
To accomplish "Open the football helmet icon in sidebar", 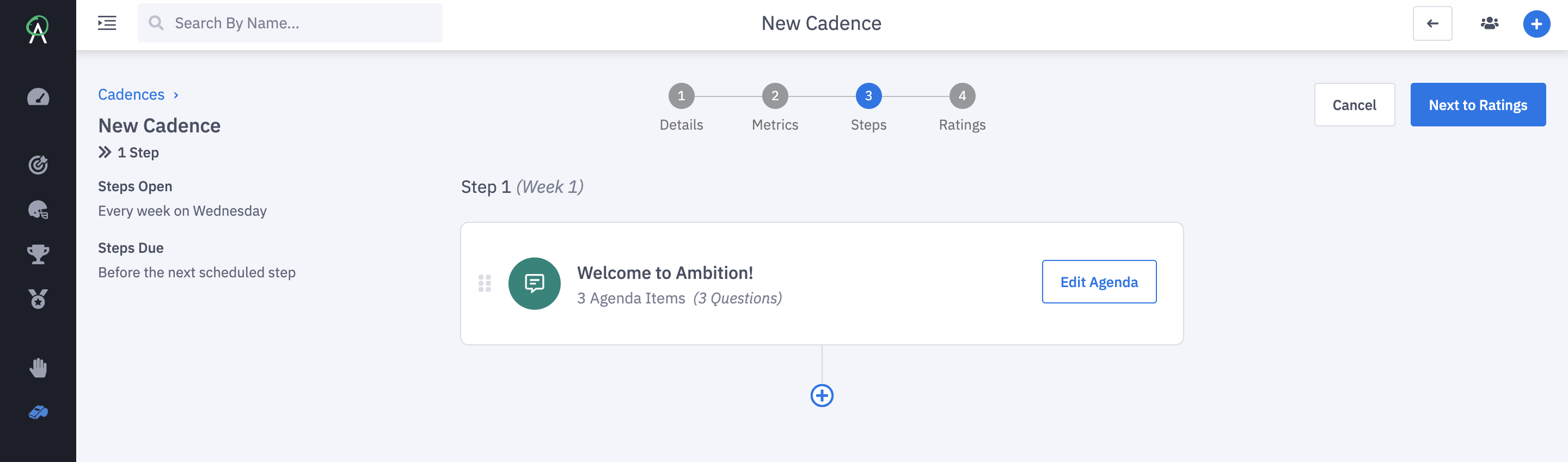I will (x=38, y=210).
